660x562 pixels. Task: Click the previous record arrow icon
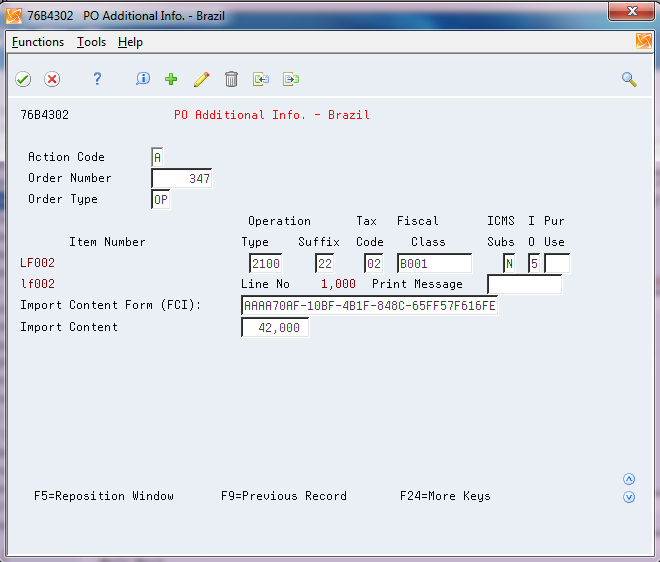(x=261, y=79)
